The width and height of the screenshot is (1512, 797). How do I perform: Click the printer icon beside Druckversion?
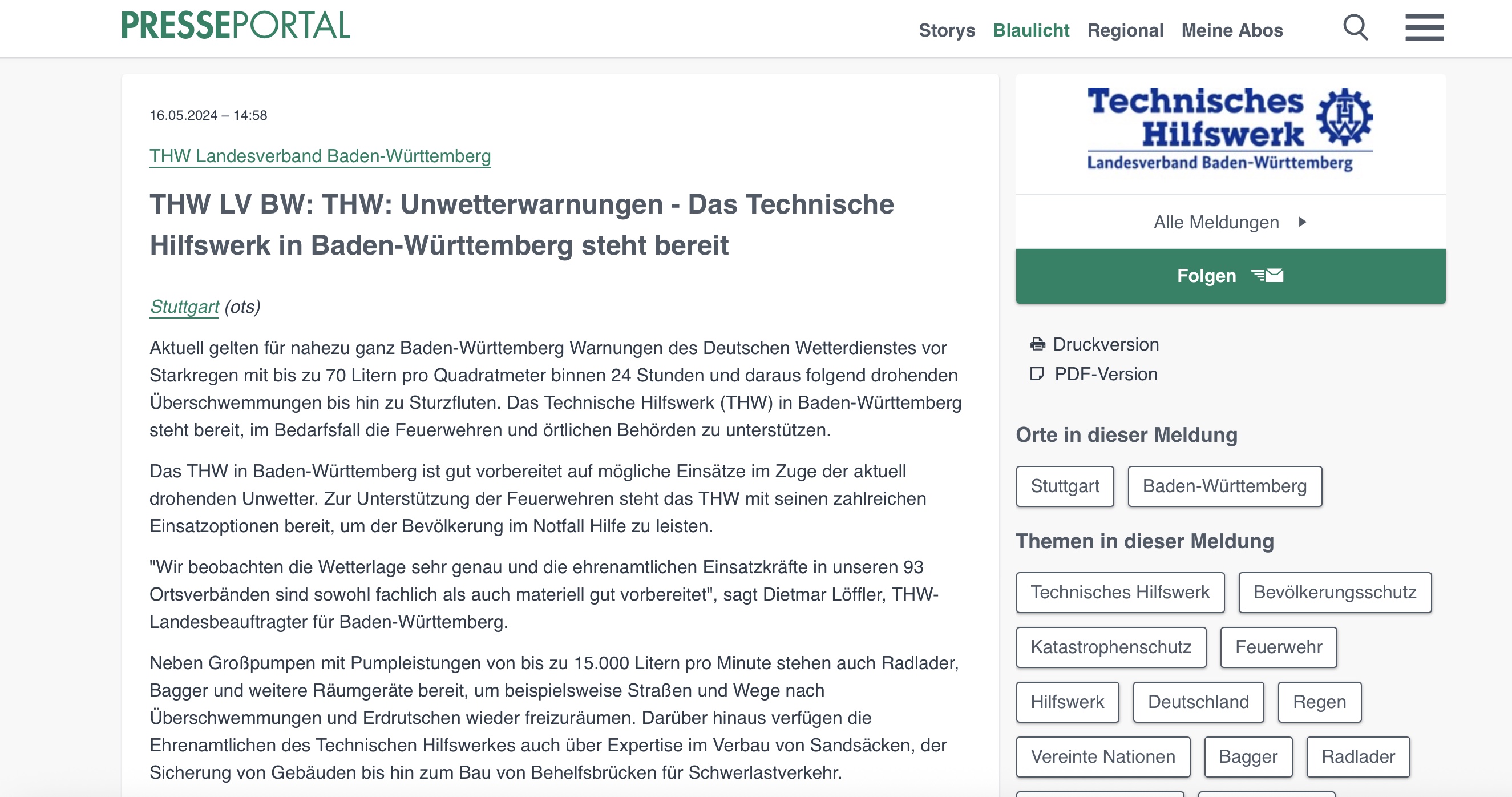(x=1038, y=344)
